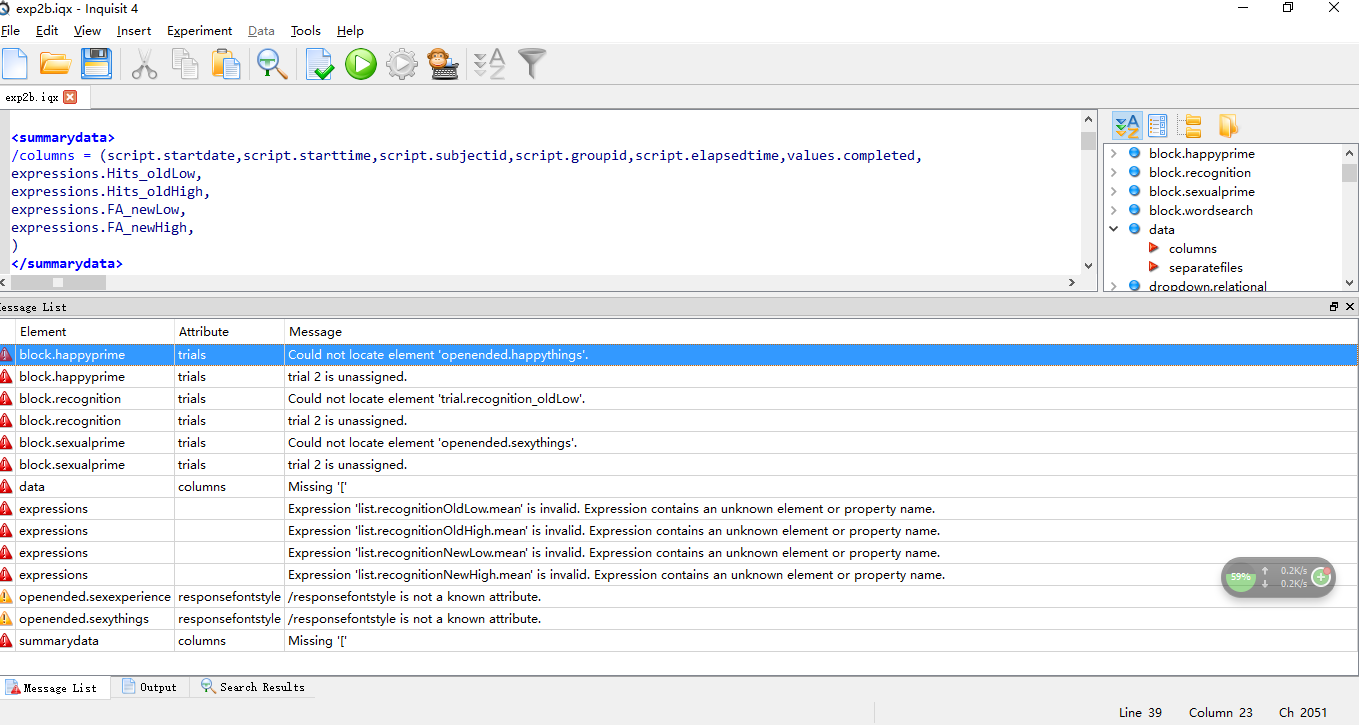1359x725 pixels.
Task: Select separatefiles under data in tree
Action: coord(1205,268)
